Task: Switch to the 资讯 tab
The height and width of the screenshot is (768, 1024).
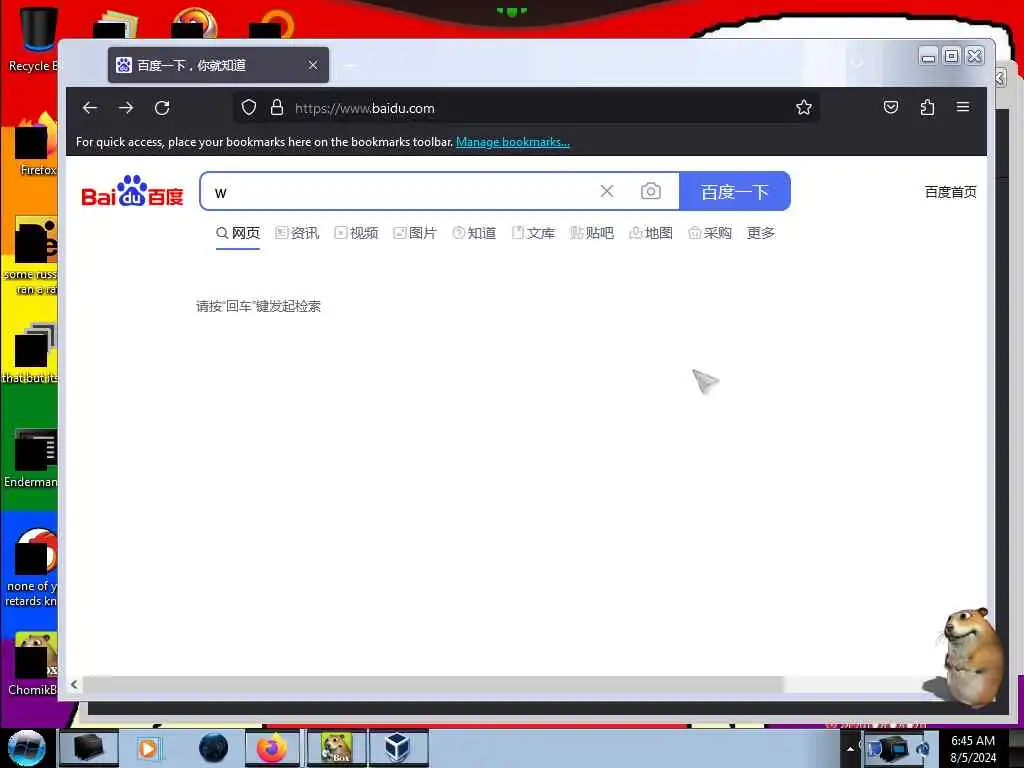Action: (x=297, y=233)
